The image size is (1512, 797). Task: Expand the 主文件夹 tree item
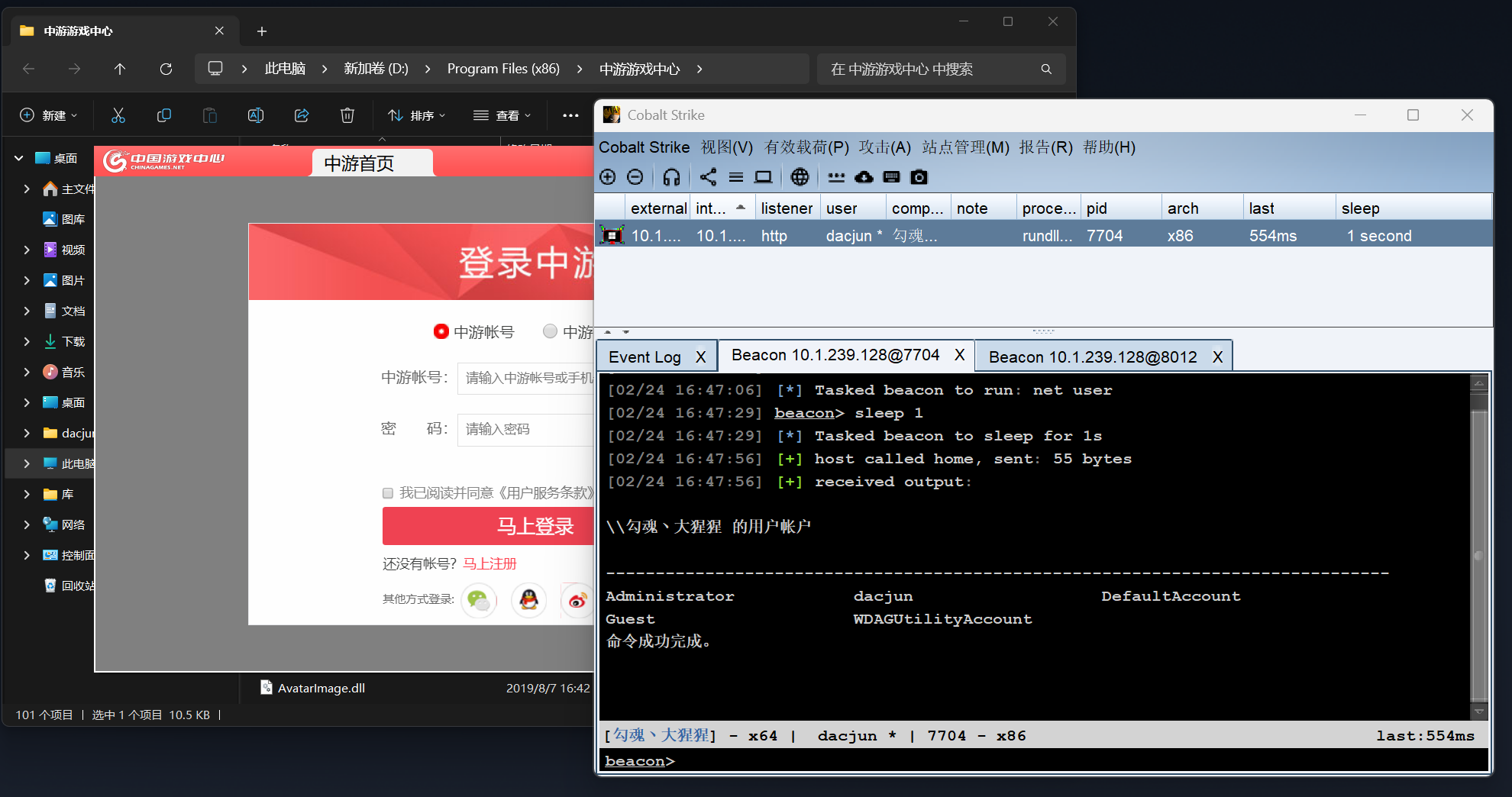[x=27, y=189]
